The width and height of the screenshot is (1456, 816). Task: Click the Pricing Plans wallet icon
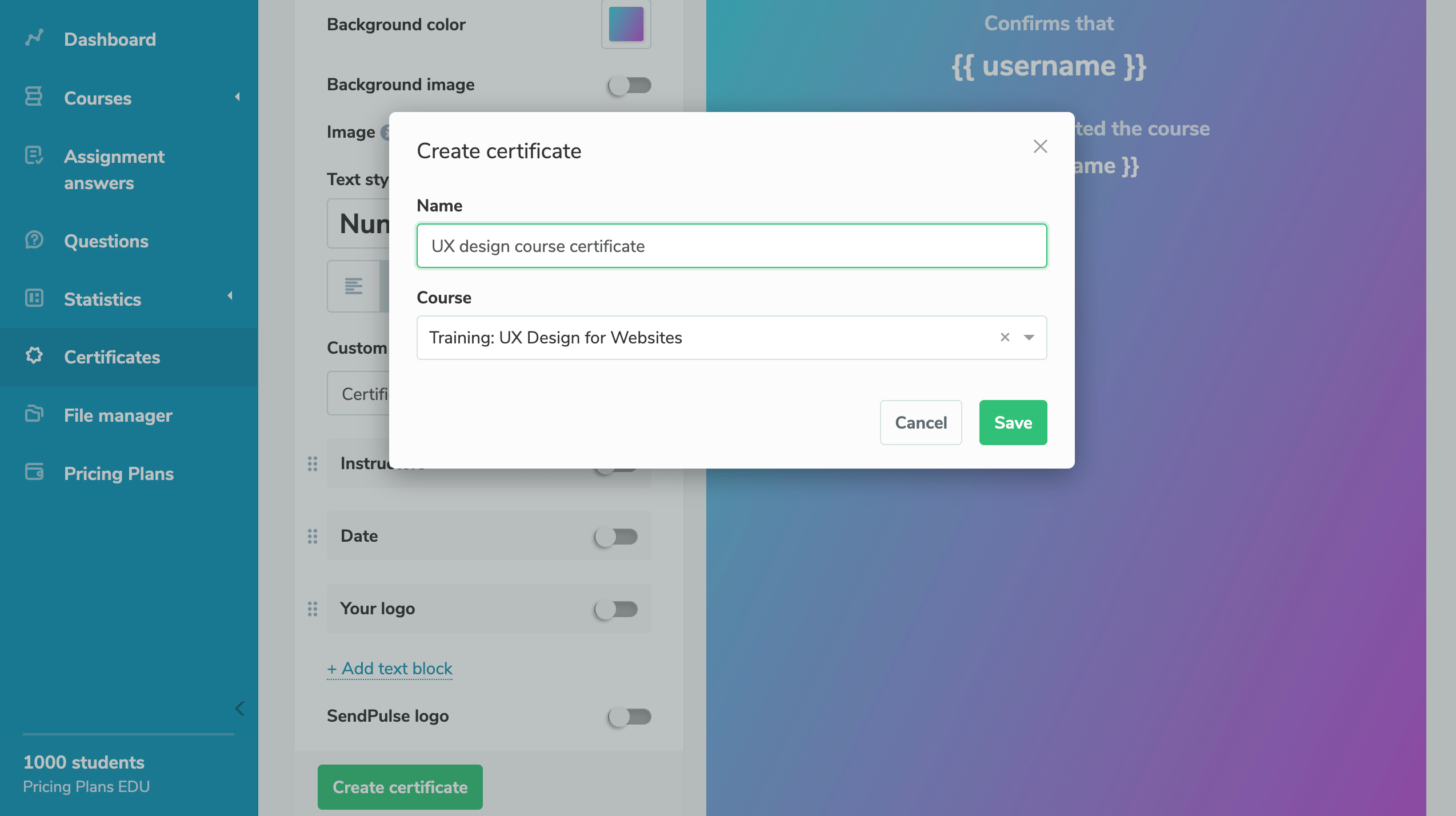(34, 472)
